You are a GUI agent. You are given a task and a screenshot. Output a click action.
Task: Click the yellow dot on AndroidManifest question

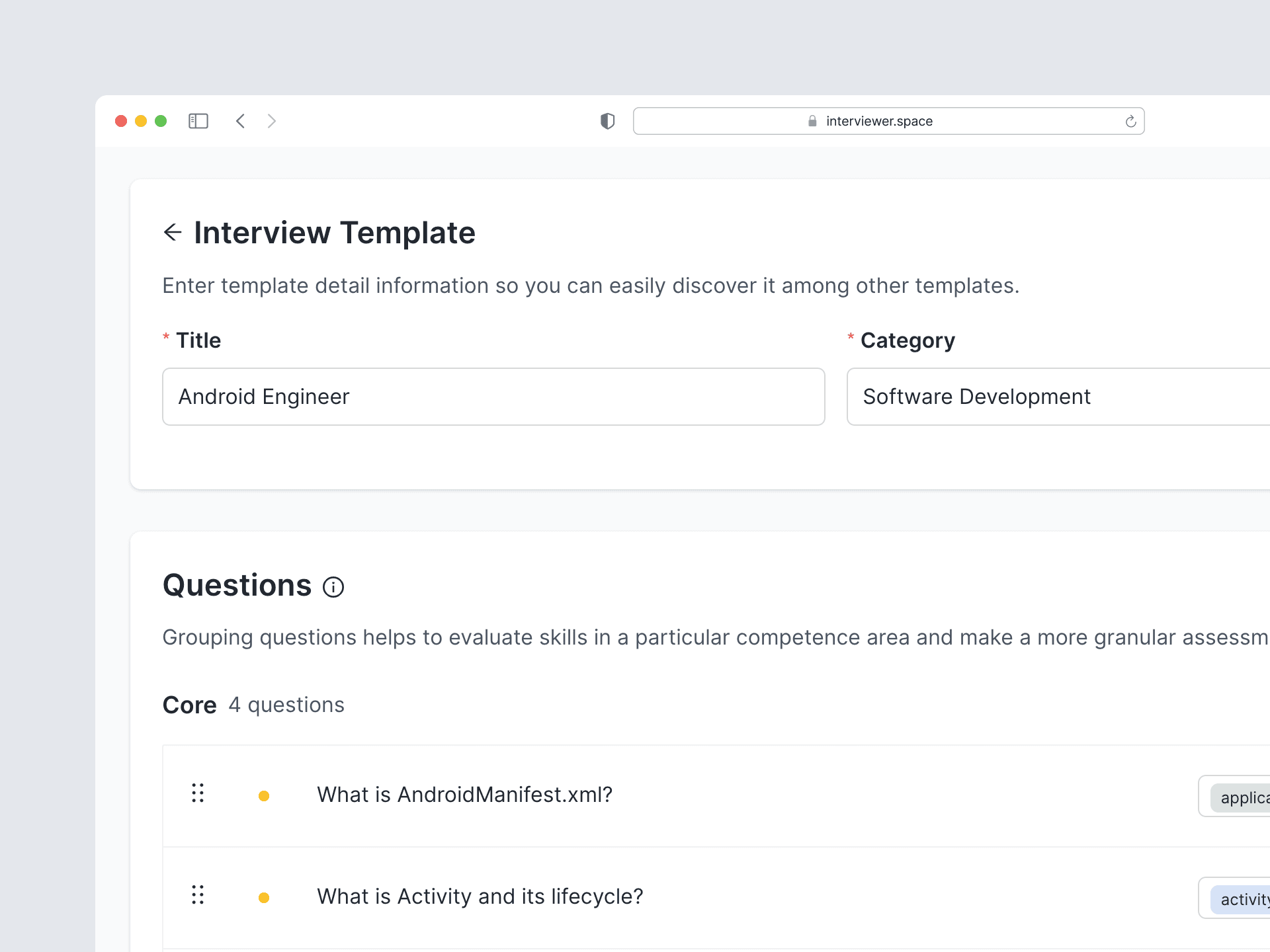264,796
